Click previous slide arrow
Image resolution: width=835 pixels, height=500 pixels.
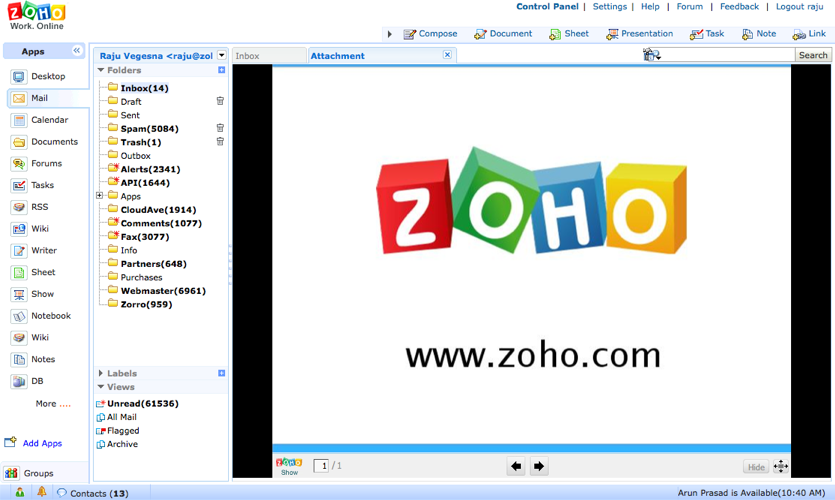tap(516, 466)
